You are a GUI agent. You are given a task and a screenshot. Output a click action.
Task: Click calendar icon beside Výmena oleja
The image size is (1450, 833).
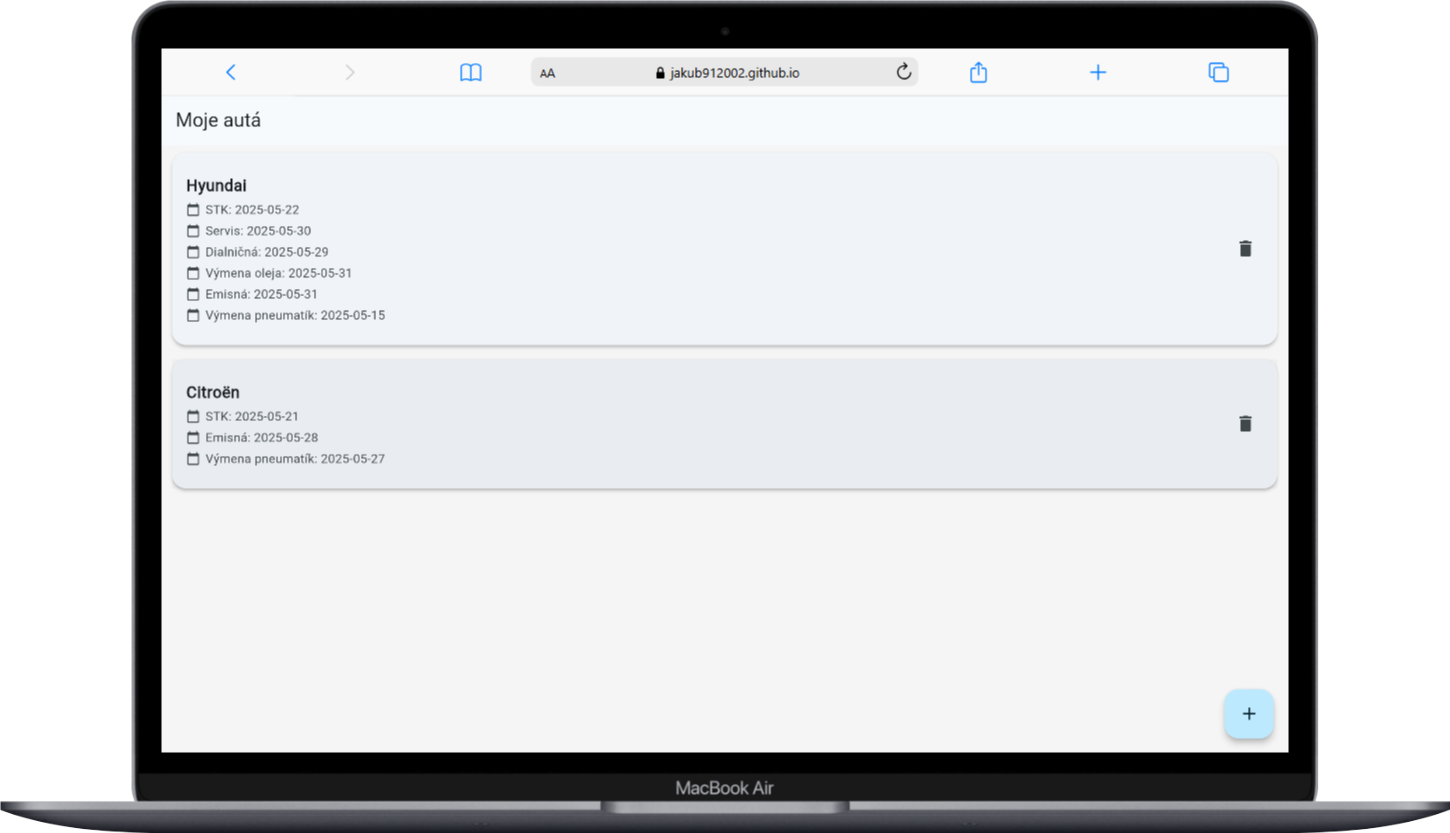tap(193, 273)
